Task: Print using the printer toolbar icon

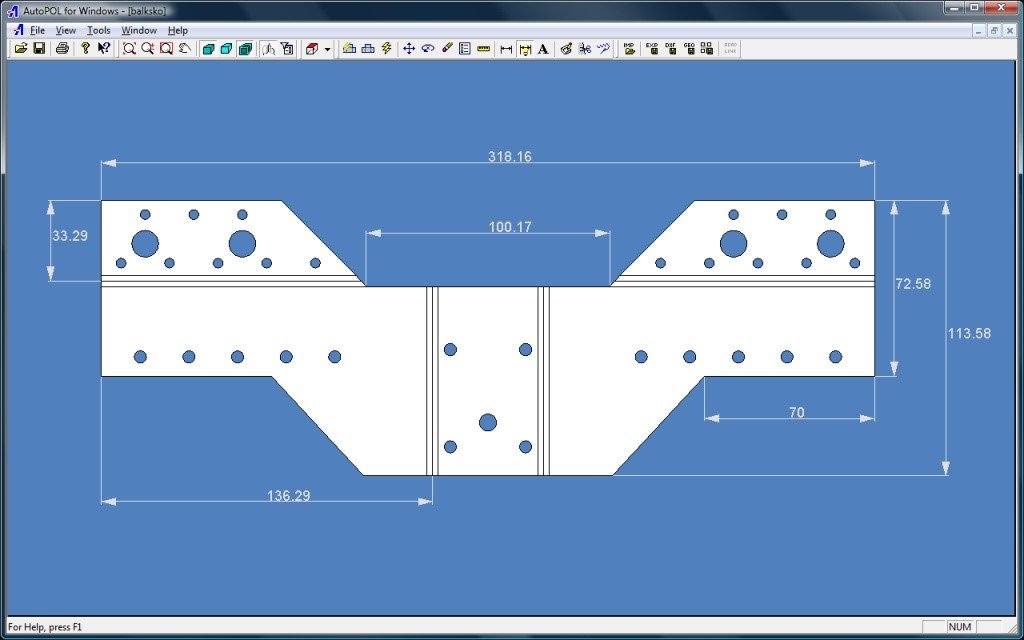Action: point(62,48)
